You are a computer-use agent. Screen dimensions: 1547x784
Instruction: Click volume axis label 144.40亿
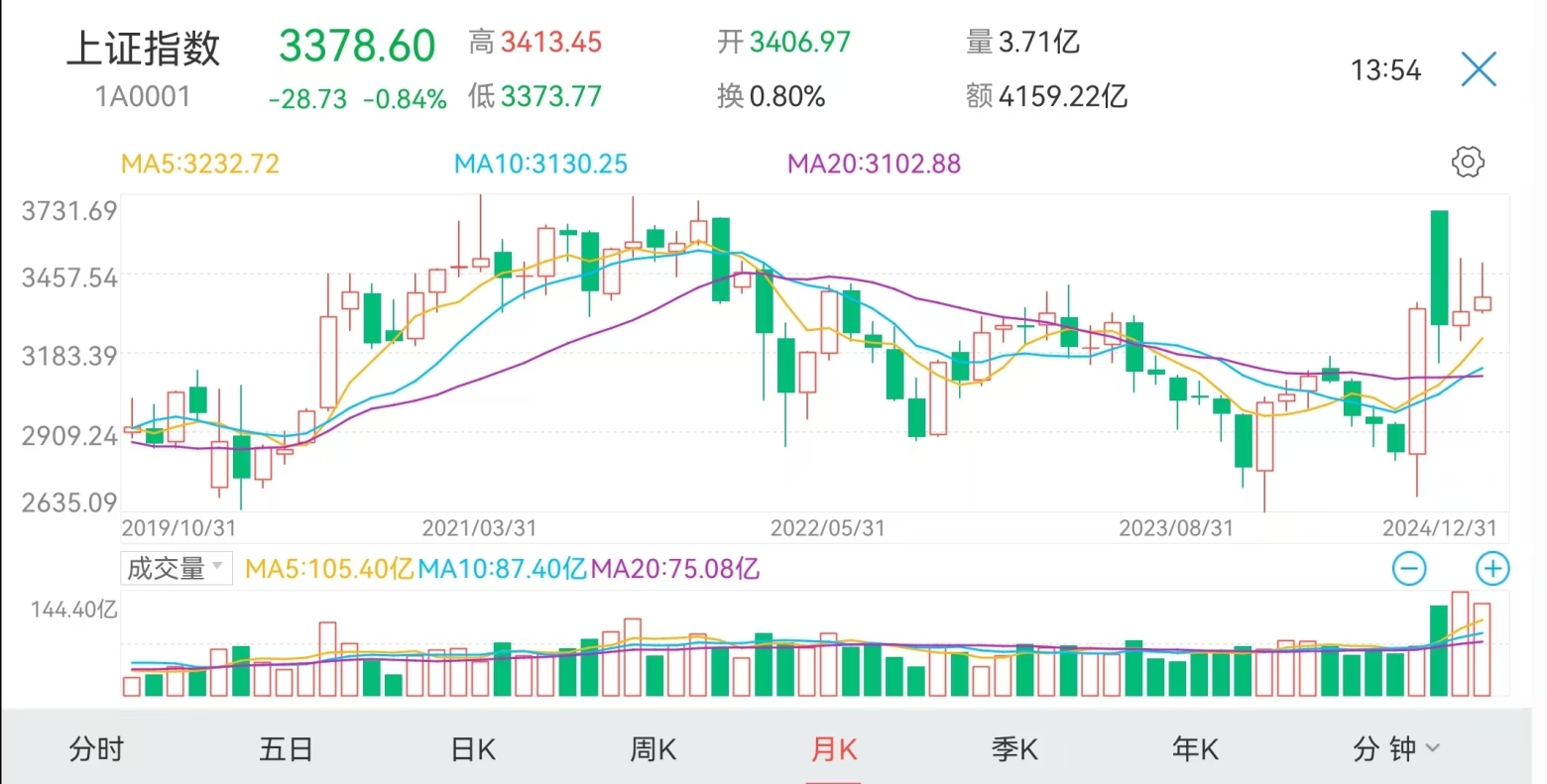click(x=74, y=610)
